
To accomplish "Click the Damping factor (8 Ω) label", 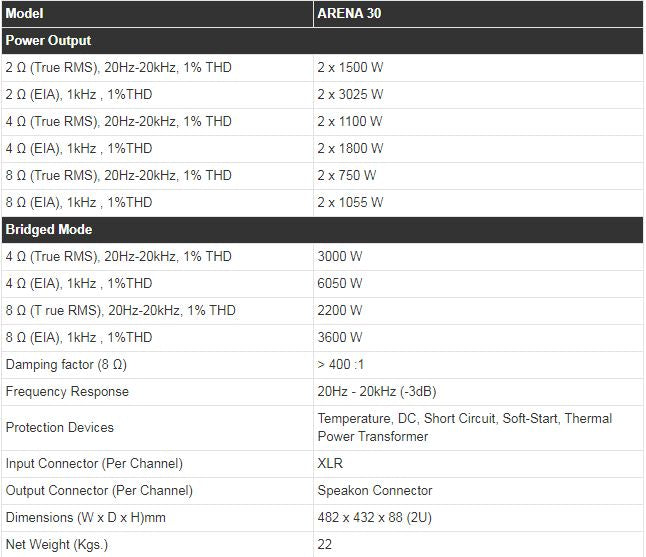I will click(66, 365).
